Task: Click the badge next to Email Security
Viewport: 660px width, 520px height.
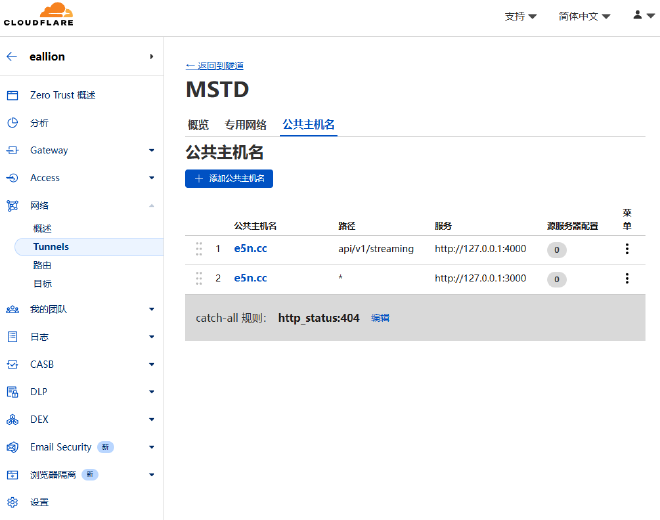Action: click(x=106, y=447)
